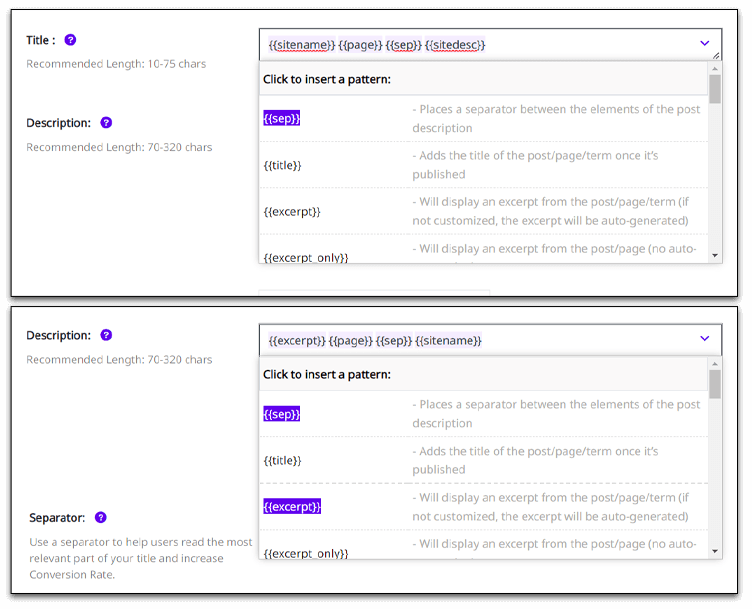Image resolution: width=752 pixels, height=609 pixels.
Task: Click {{excerpt}} tag in Description field
Action: point(297,341)
